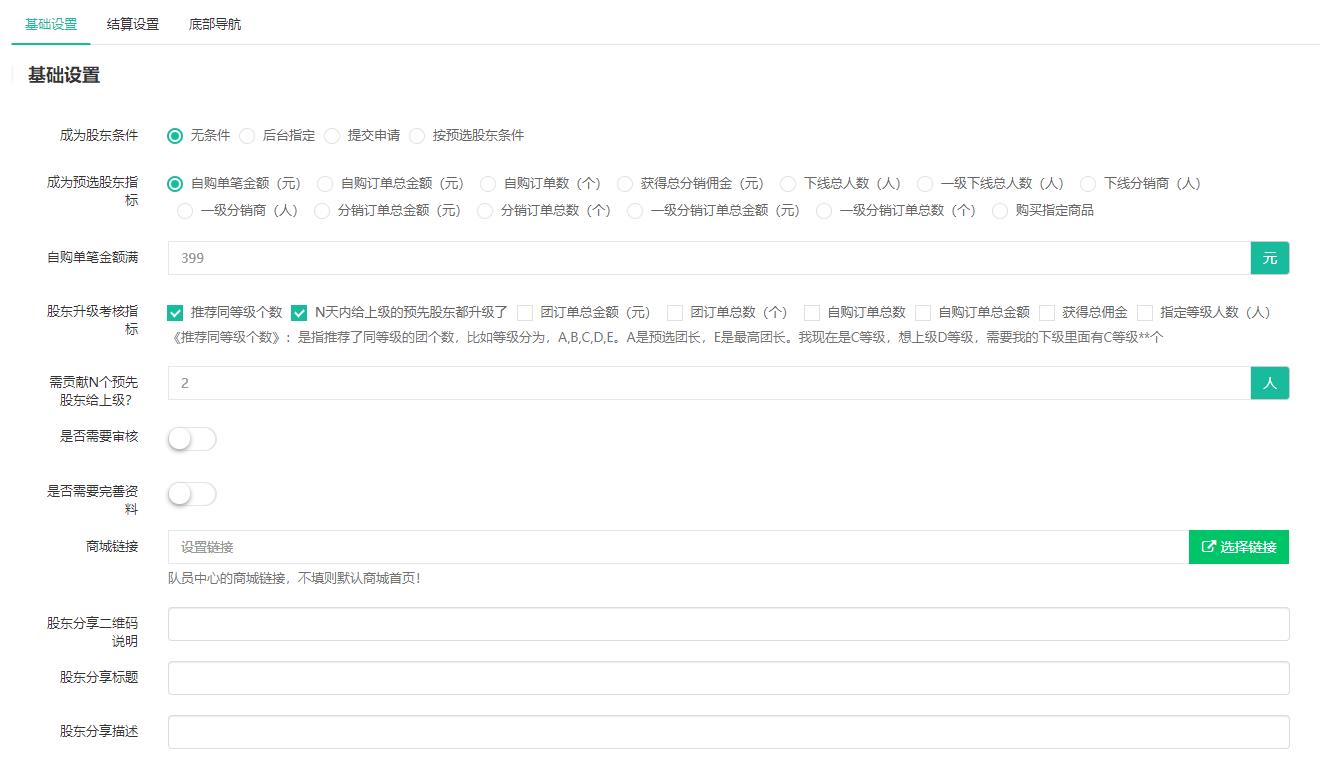This screenshot has height=763, width=1320.
Task: Click the 股东分享标题 input field
Action: [x=729, y=678]
